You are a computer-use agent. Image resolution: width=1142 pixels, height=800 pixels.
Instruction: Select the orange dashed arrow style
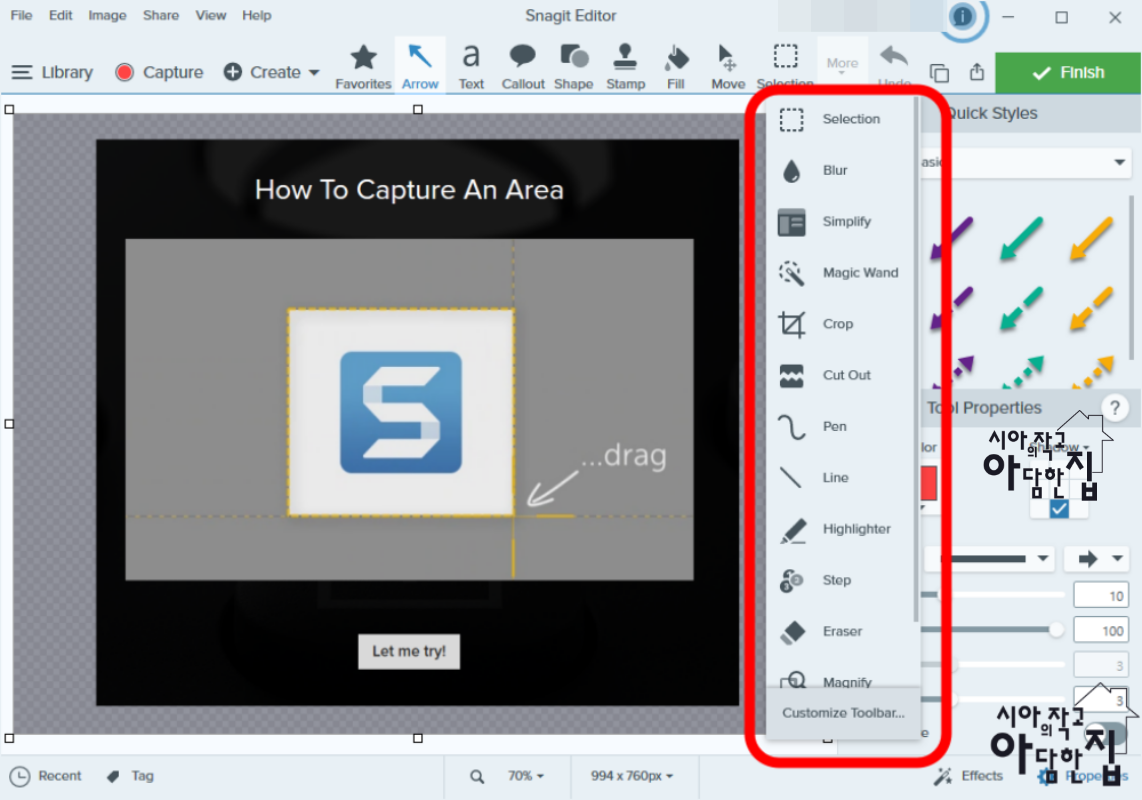tap(1091, 308)
